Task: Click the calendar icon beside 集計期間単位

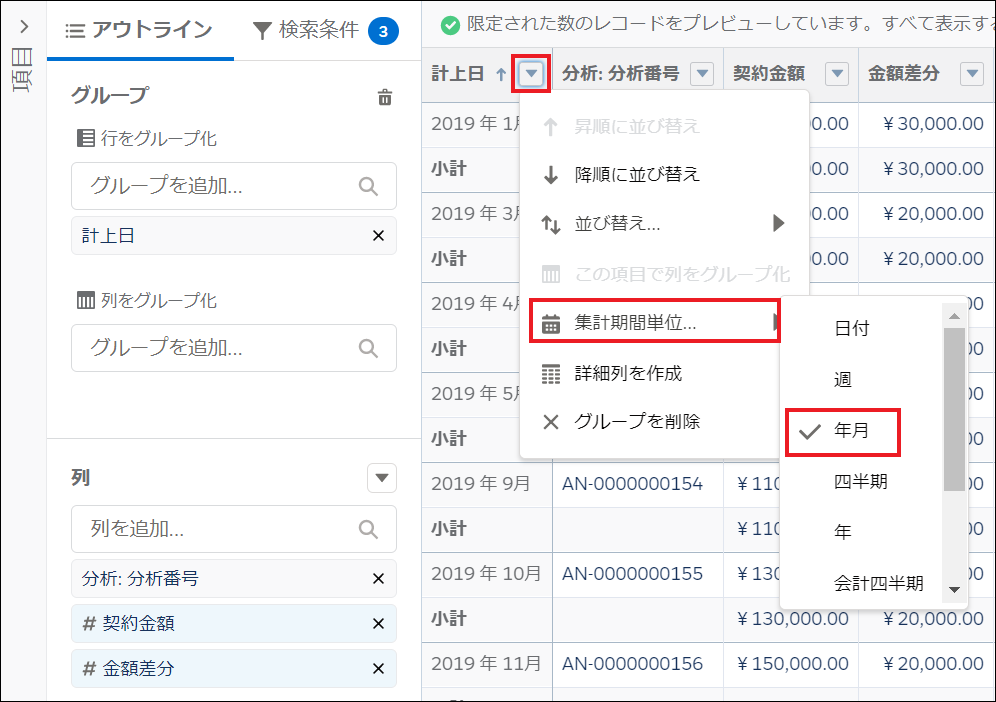Action: [549, 322]
